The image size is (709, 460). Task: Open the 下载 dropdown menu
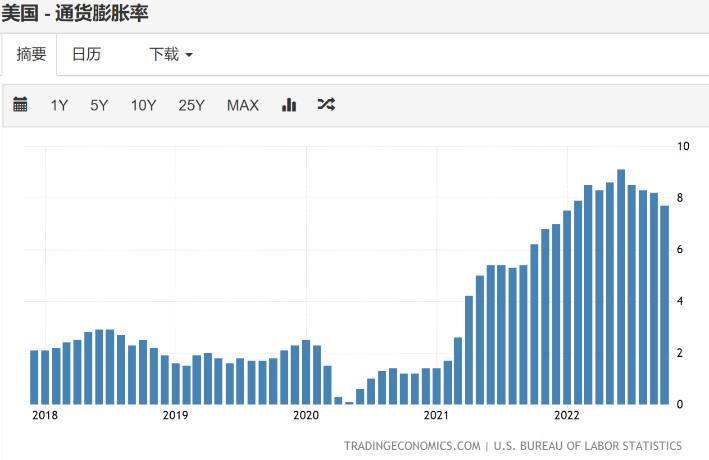coord(171,54)
